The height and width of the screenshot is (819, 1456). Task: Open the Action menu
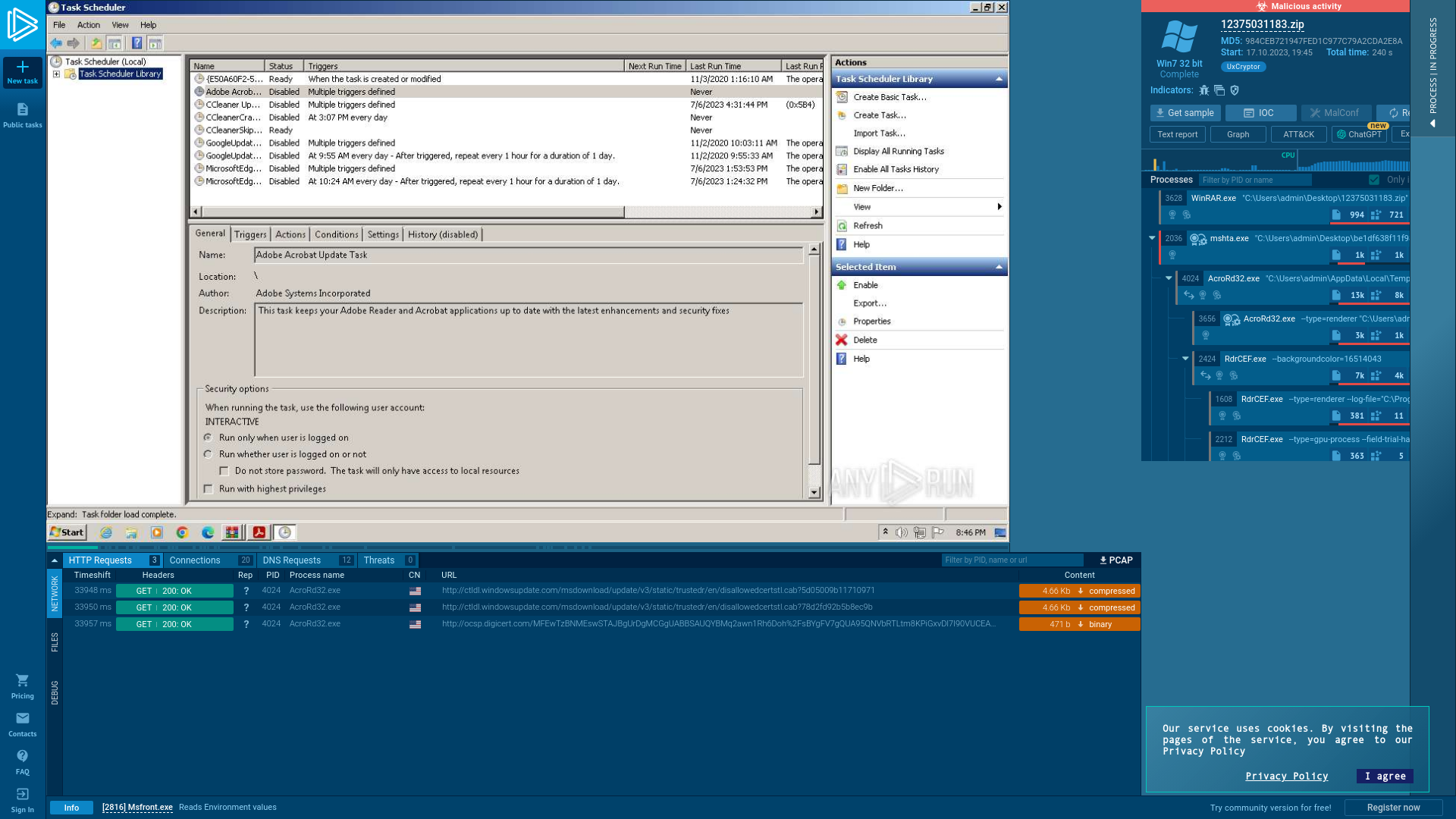(x=89, y=25)
